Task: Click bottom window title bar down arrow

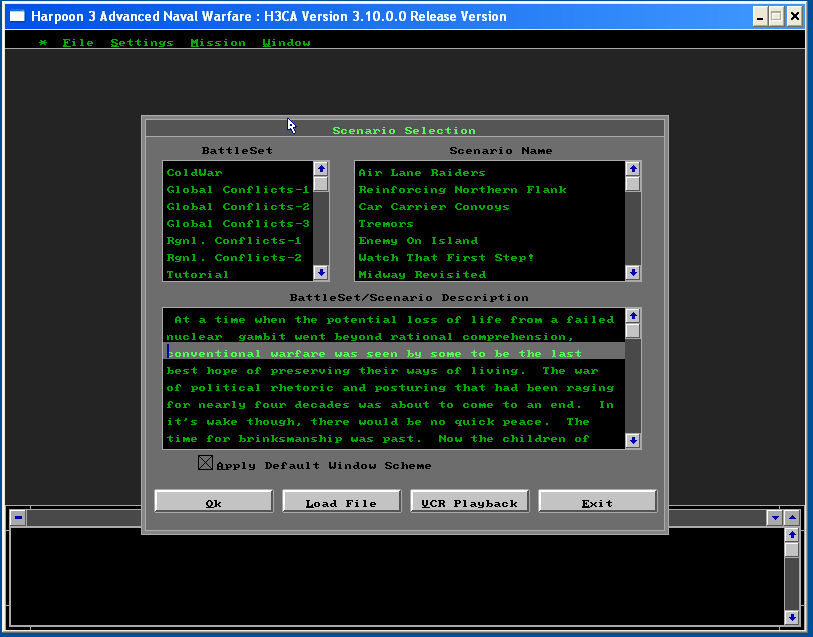Action: tap(775, 517)
